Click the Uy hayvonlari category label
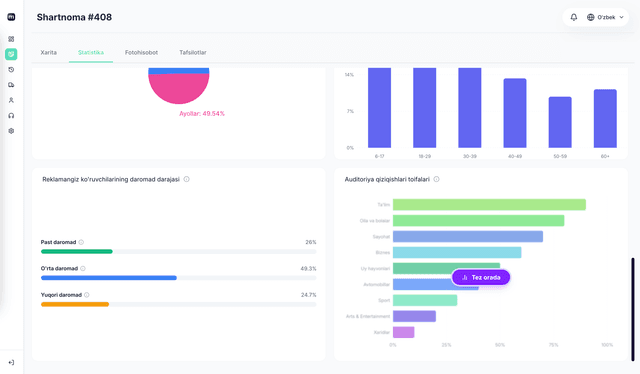This screenshot has width=640, height=374. 375,268
